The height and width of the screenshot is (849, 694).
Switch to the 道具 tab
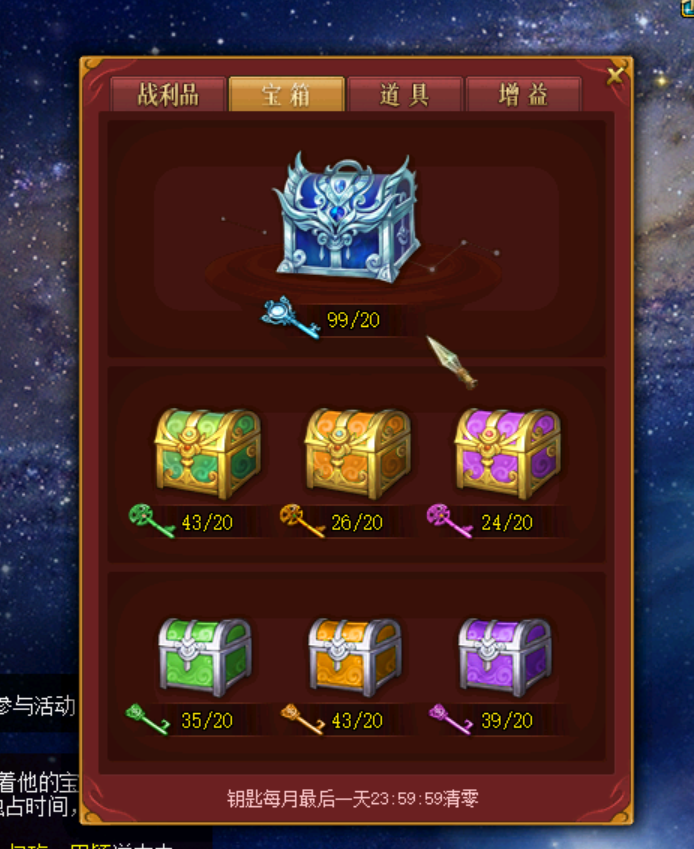coord(405,94)
